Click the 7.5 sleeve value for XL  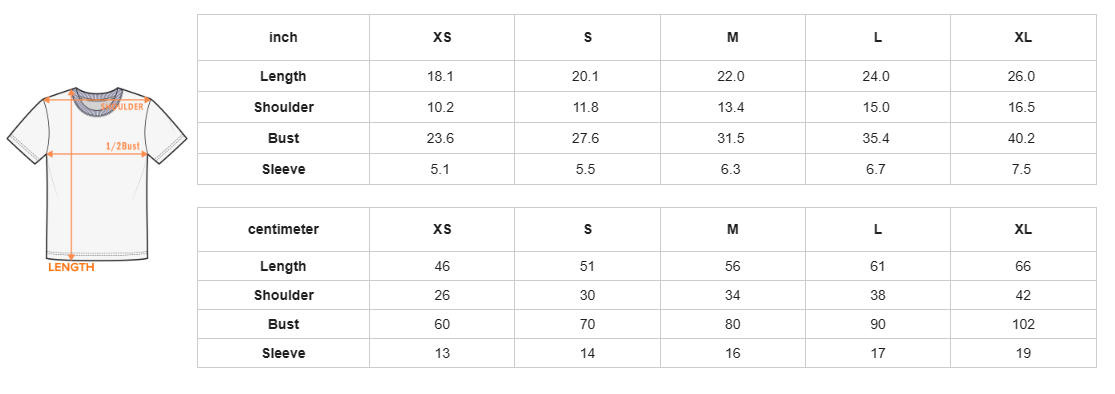(x=1021, y=169)
